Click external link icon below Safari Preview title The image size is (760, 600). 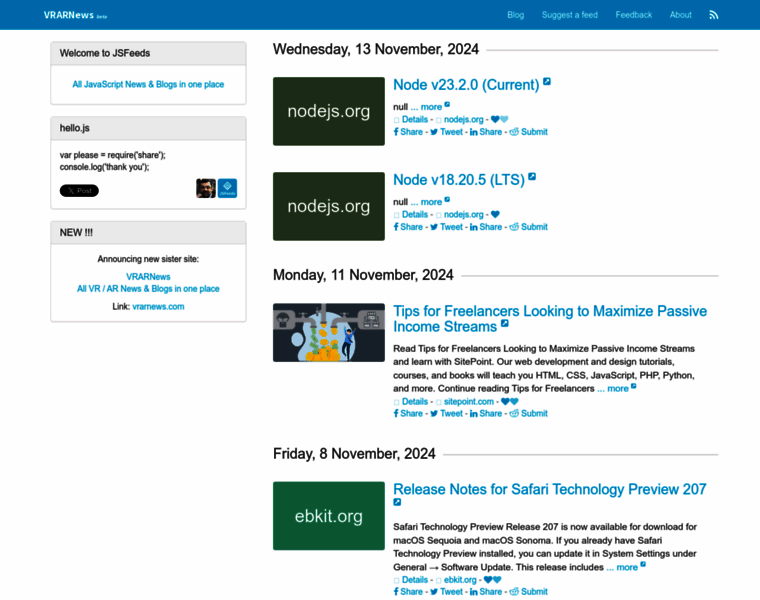pos(397,502)
